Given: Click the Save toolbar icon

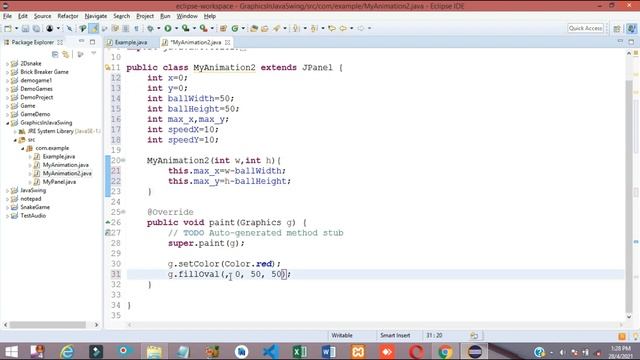Looking at the screenshot, I should click(x=25, y=28).
